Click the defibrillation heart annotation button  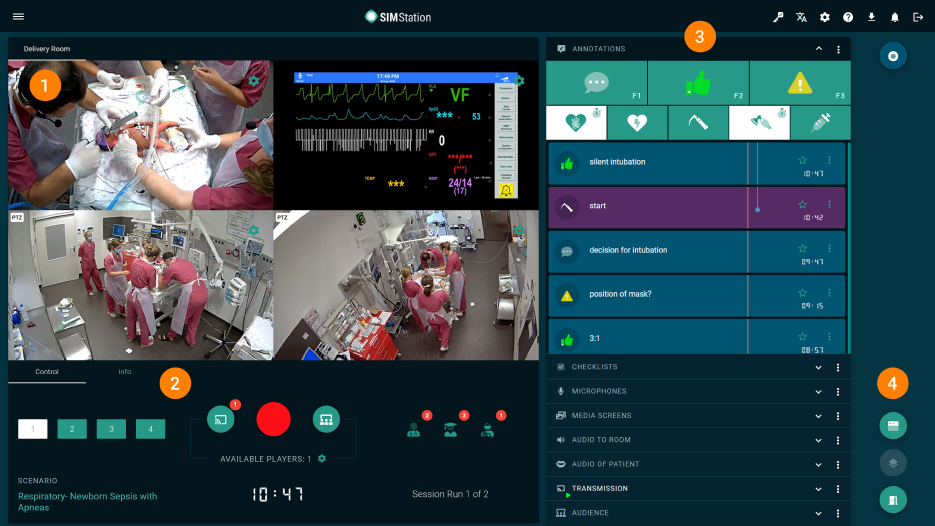(x=636, y=122)
